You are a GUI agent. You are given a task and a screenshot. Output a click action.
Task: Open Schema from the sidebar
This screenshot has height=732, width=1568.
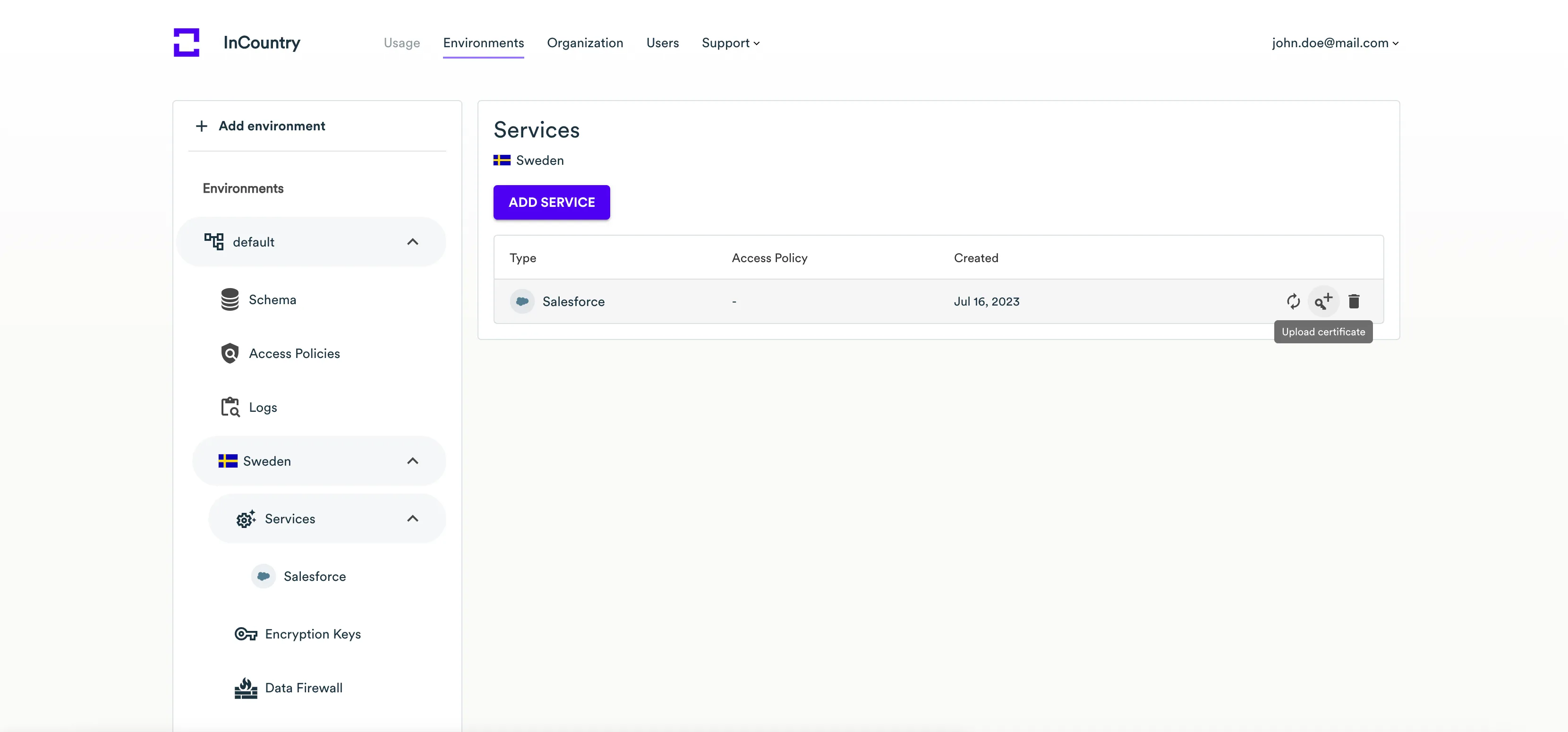tap(272, 300)
